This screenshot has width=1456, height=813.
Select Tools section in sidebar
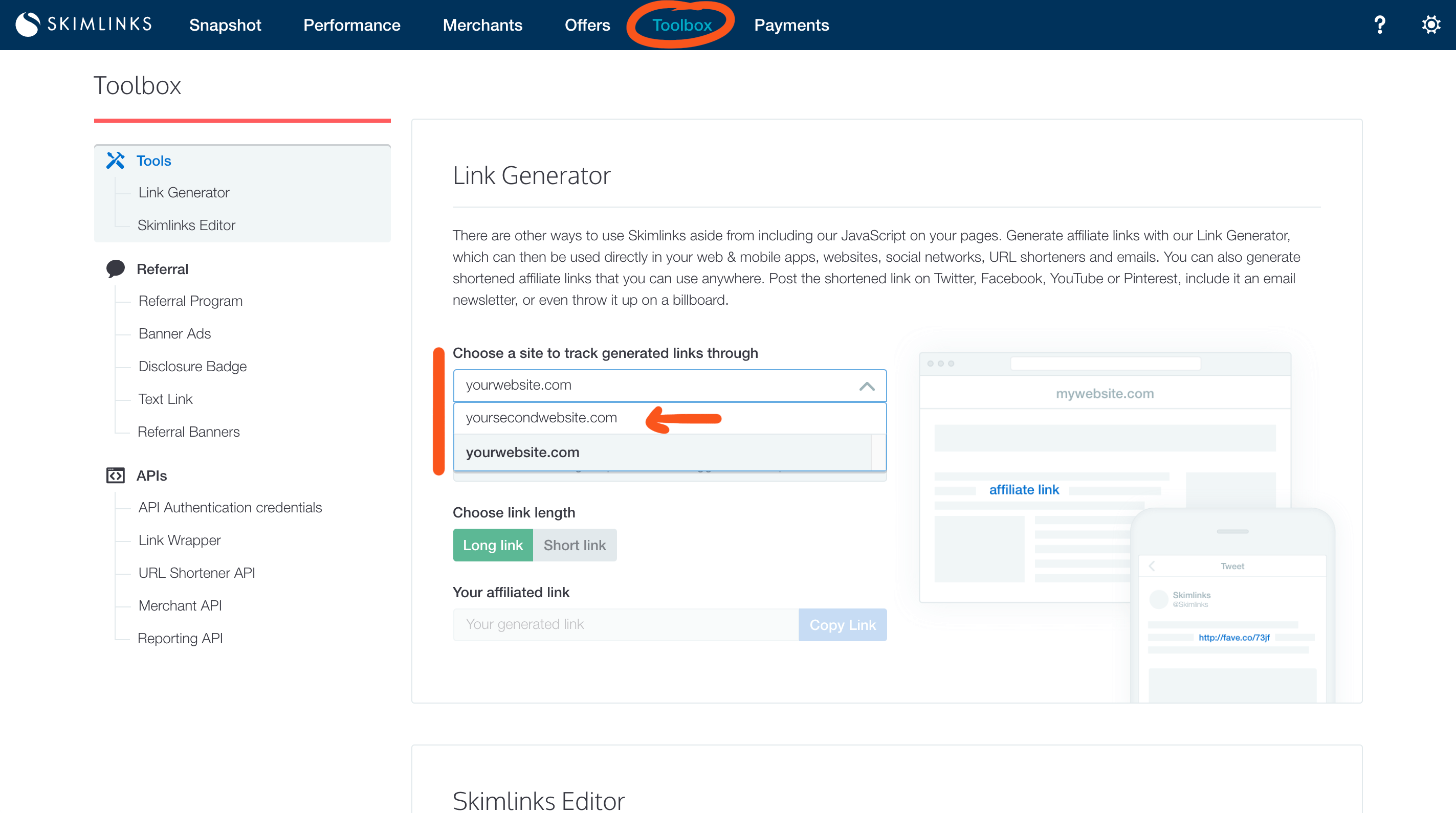tap(154, 161)
